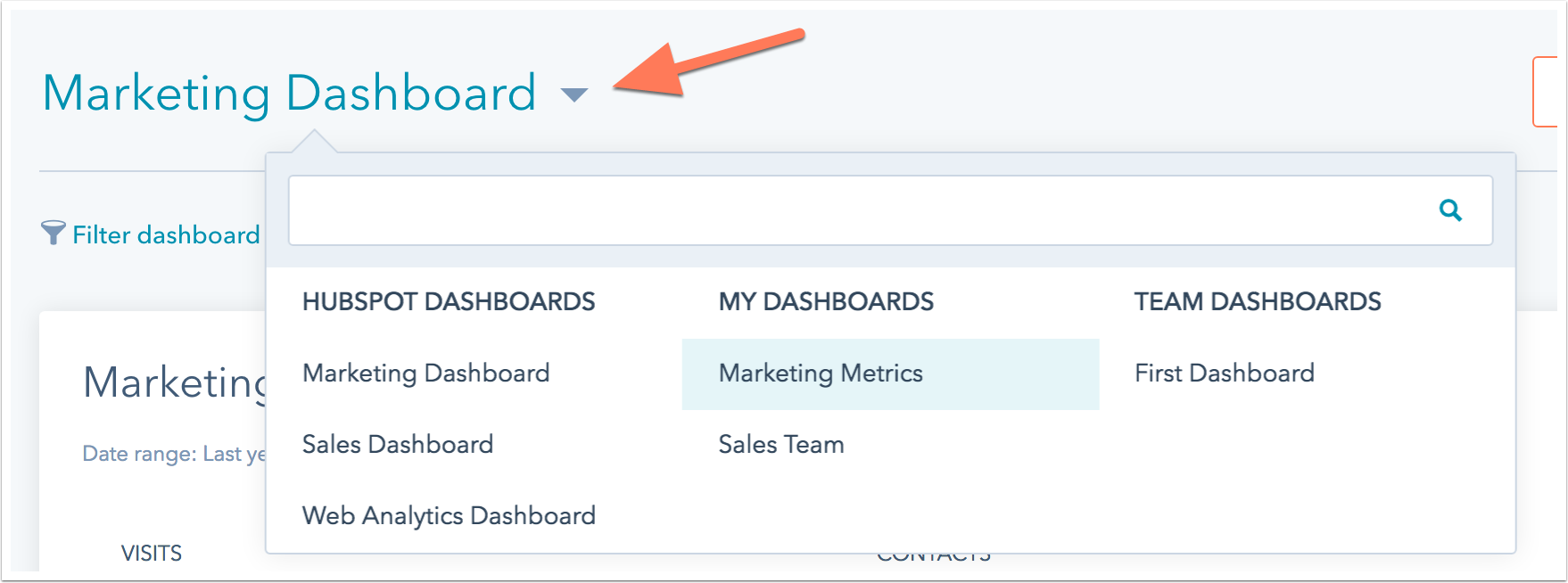Click the Date range Last year text
1568x583 pixels.
coord(174,454)
